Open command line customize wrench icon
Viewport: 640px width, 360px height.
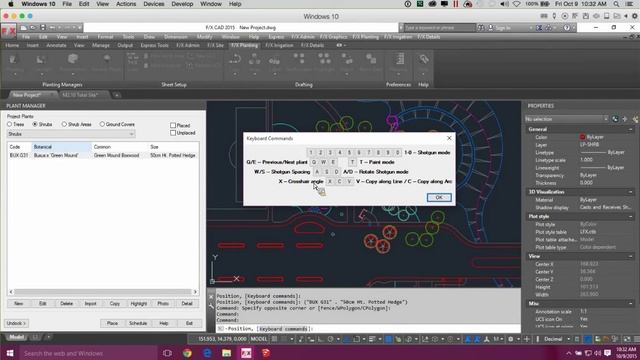[x=211, y=306]
